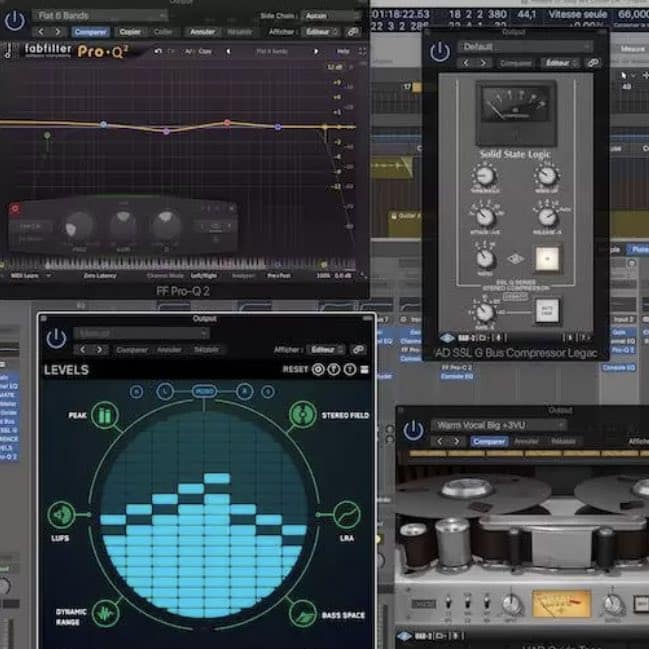The image size is (649, 649).
Task: Click Zero Latency processing mode
Action: tap(100, 276)
